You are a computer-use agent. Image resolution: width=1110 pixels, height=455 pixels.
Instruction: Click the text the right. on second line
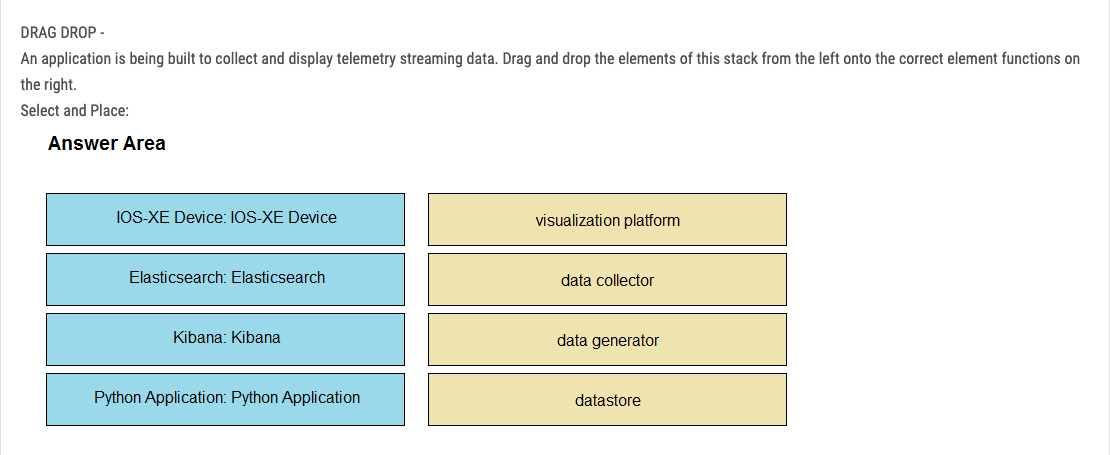[48, 85]
